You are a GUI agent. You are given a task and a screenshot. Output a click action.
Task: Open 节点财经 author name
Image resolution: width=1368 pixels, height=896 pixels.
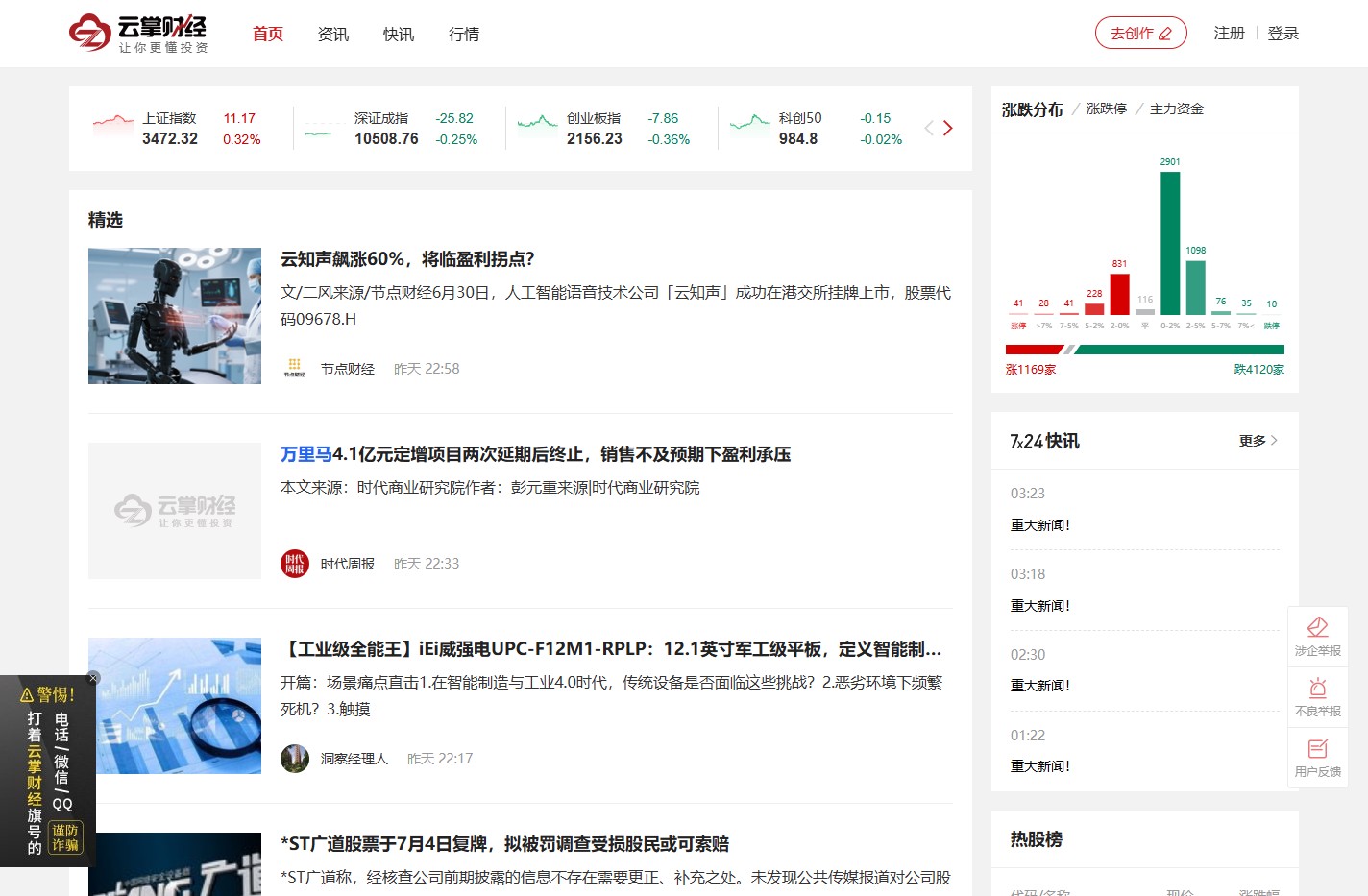tap(348, 369)
